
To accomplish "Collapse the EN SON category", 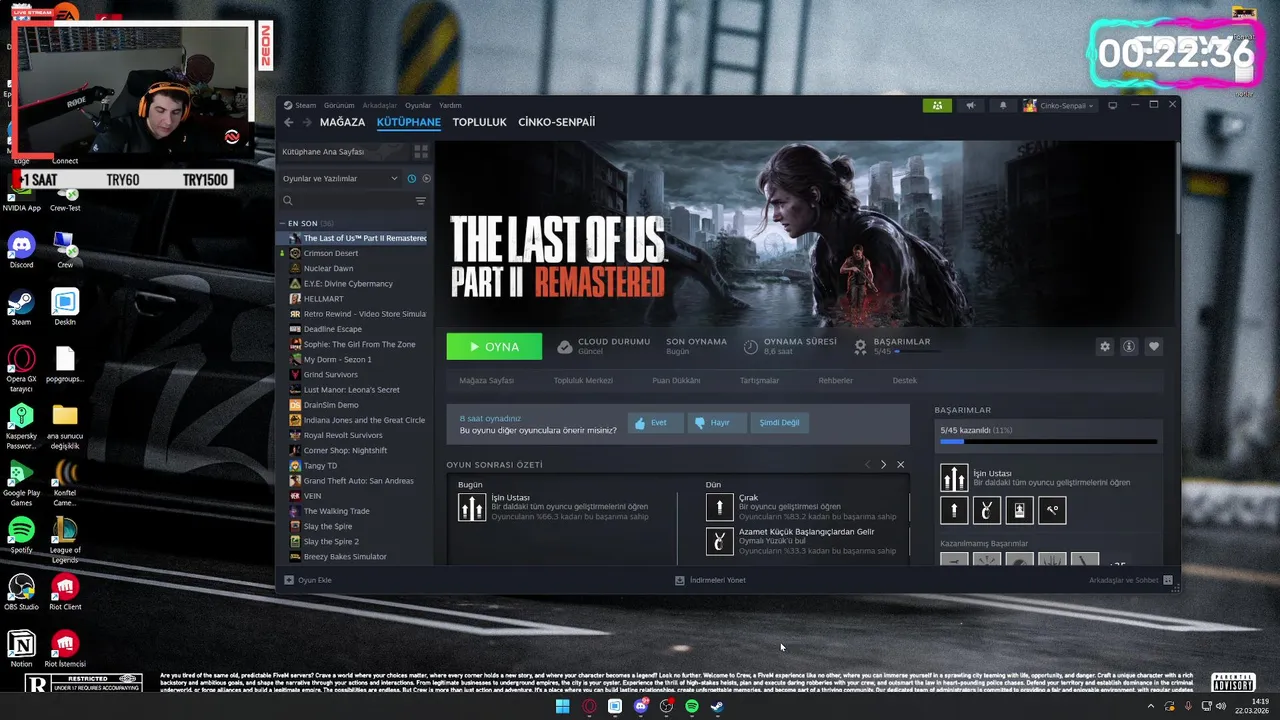I will click(x=283, y=223).
